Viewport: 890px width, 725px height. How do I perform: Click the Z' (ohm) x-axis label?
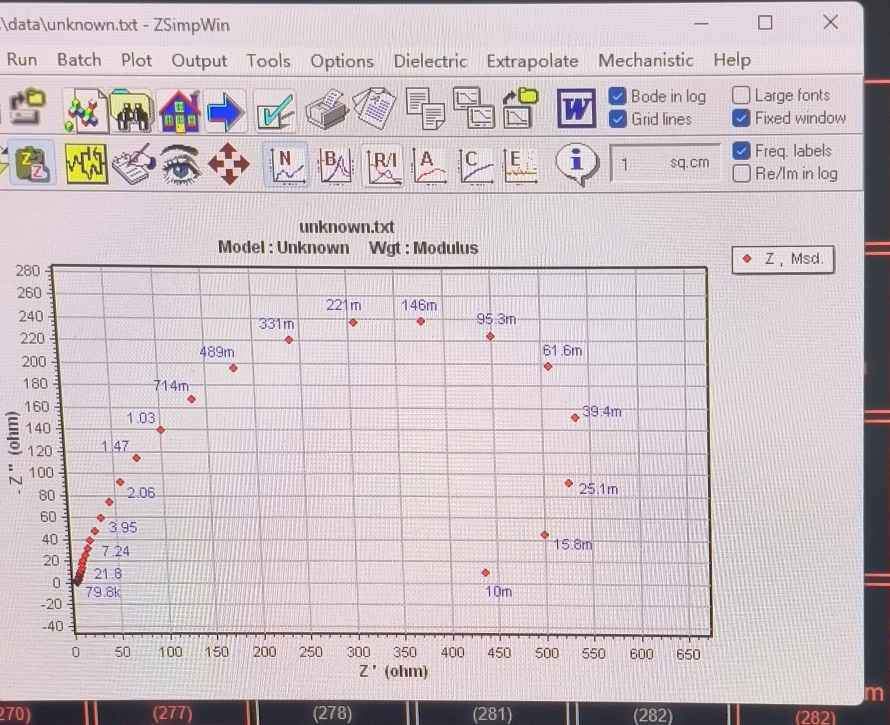point(394,671)
